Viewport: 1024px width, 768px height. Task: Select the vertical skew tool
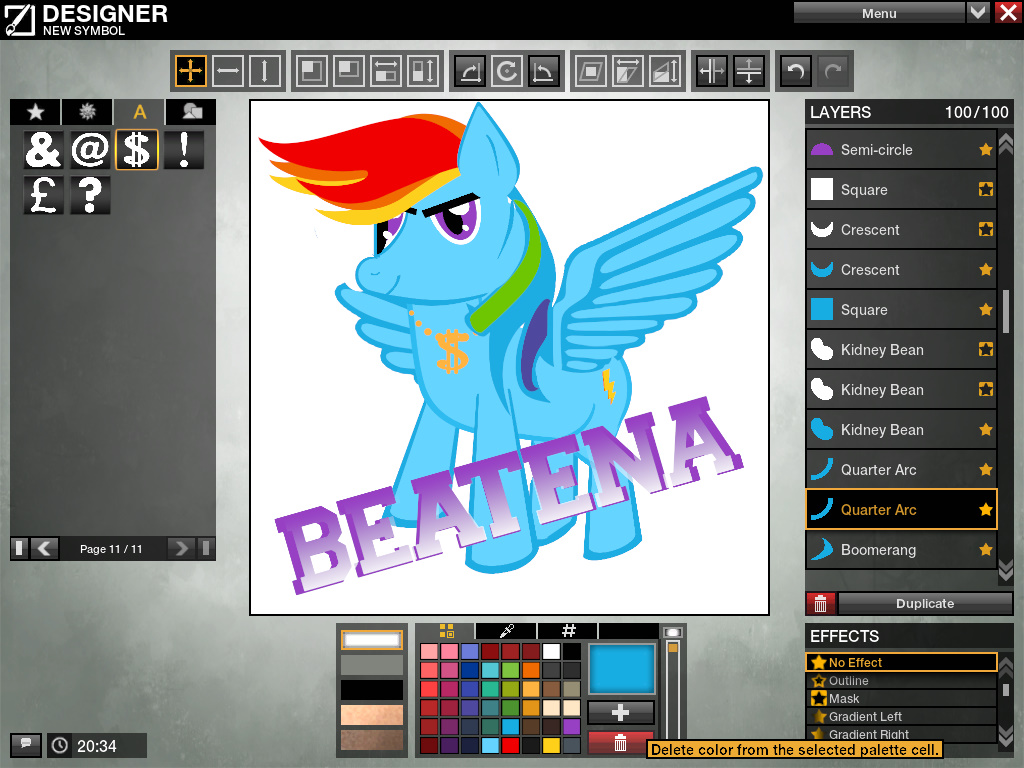[x=665, y=71]
